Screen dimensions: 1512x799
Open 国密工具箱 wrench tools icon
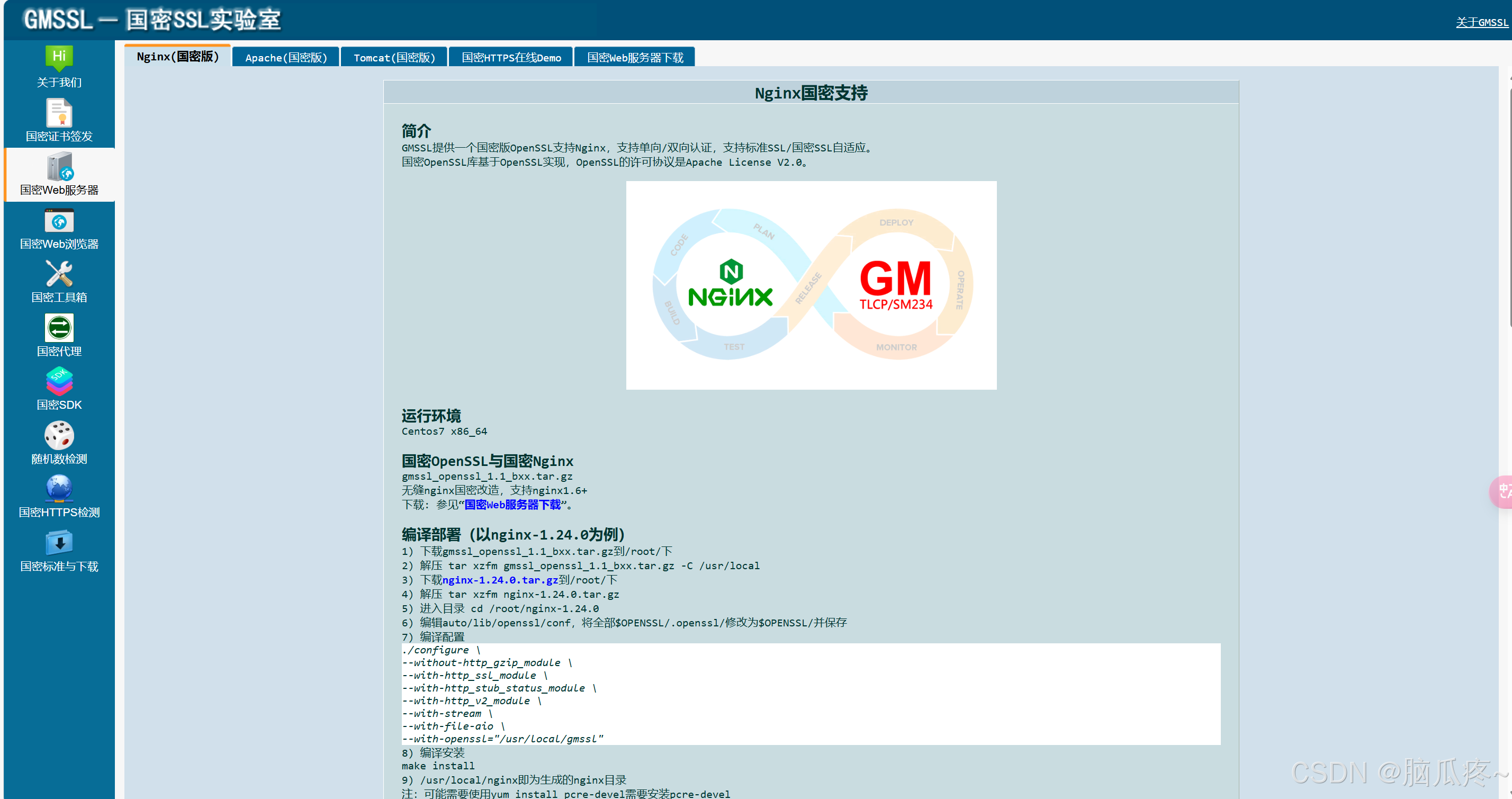pos(59,274)
